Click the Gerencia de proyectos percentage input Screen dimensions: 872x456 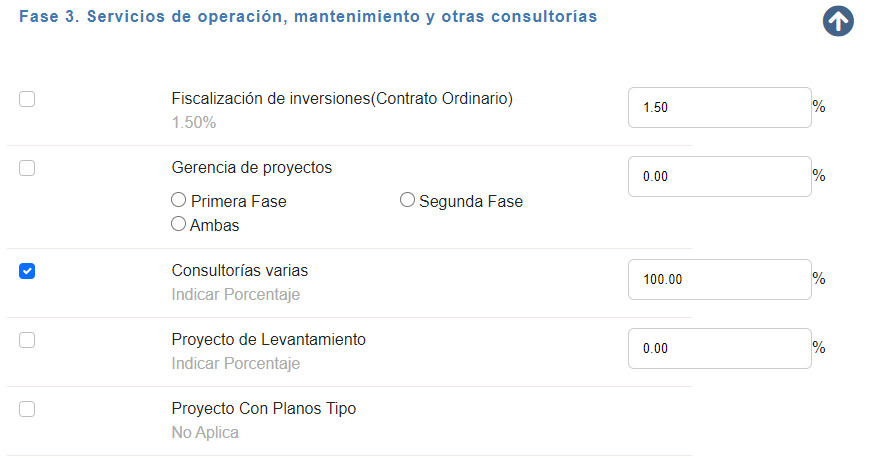(x=720, y=176)
